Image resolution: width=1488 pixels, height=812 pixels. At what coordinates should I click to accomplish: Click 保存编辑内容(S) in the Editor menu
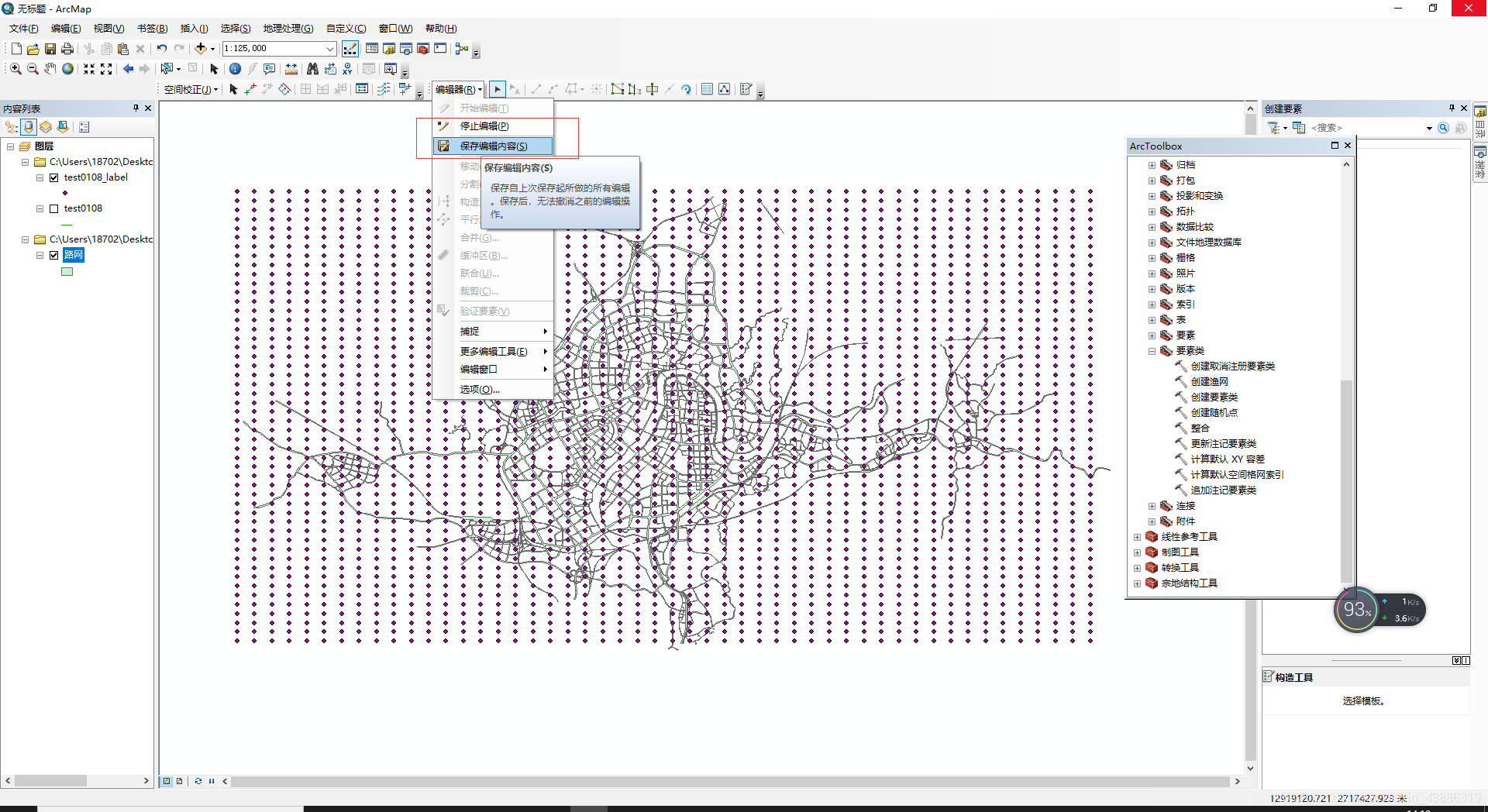493,146
